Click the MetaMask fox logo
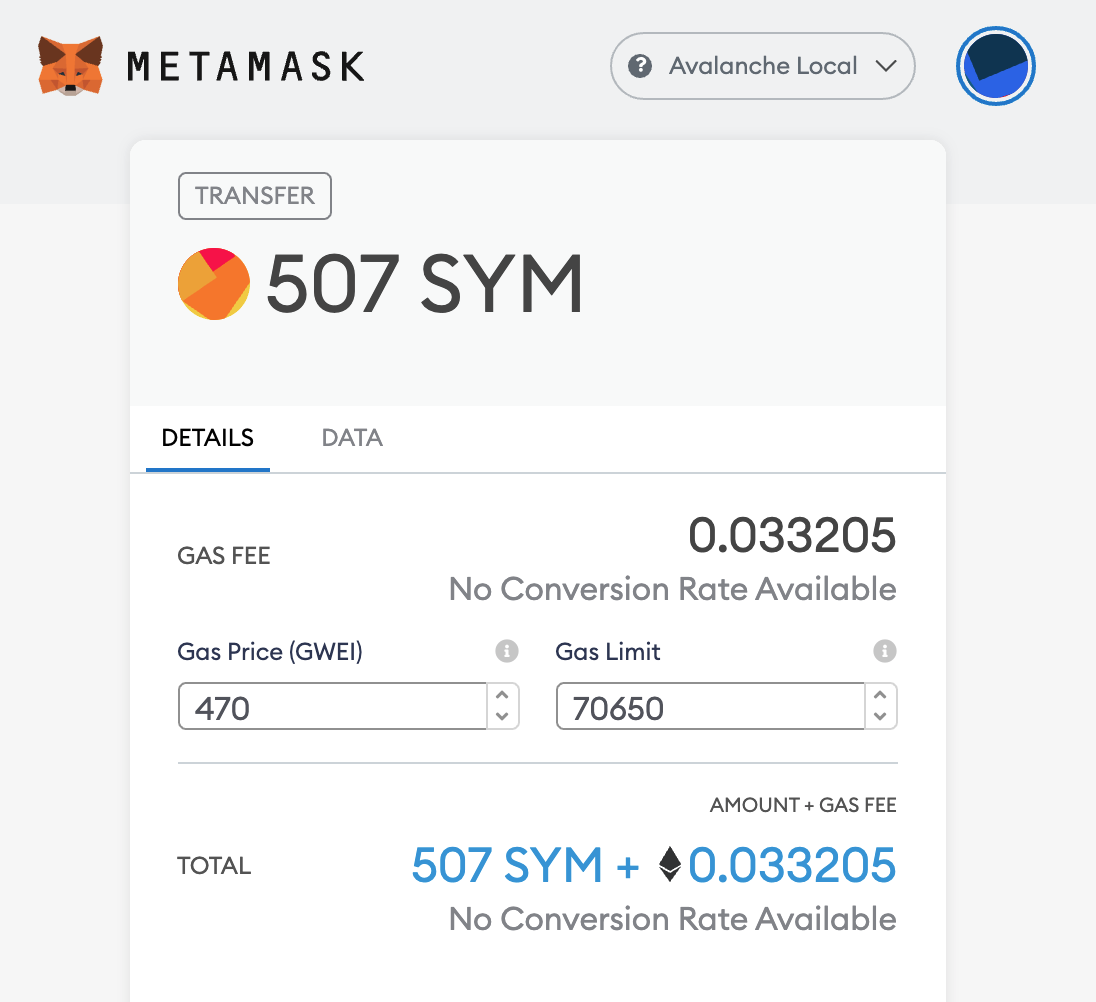The image size is (1096, 1002). 70,66
